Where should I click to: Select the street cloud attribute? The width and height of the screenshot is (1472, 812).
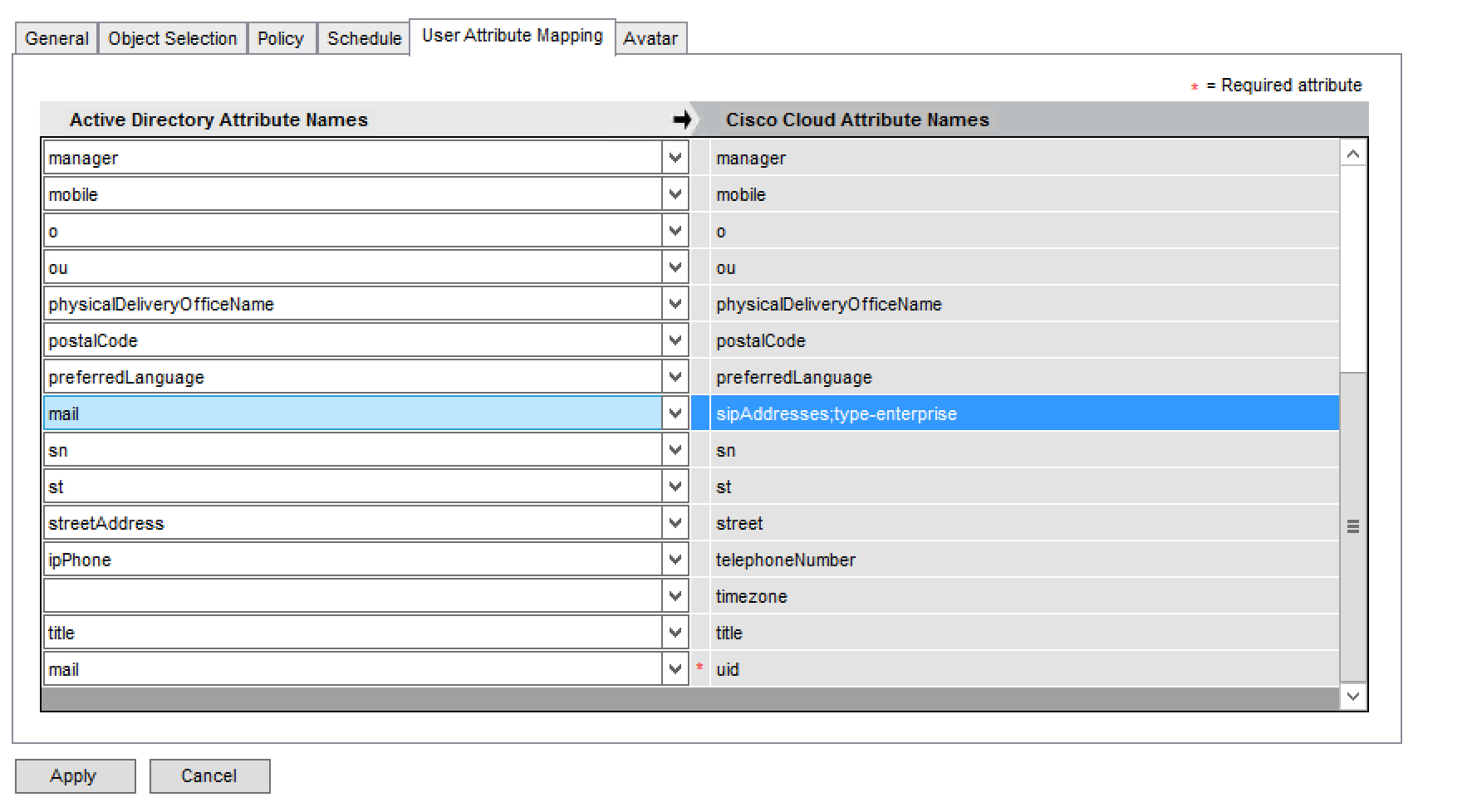(x=1024, y=523)
